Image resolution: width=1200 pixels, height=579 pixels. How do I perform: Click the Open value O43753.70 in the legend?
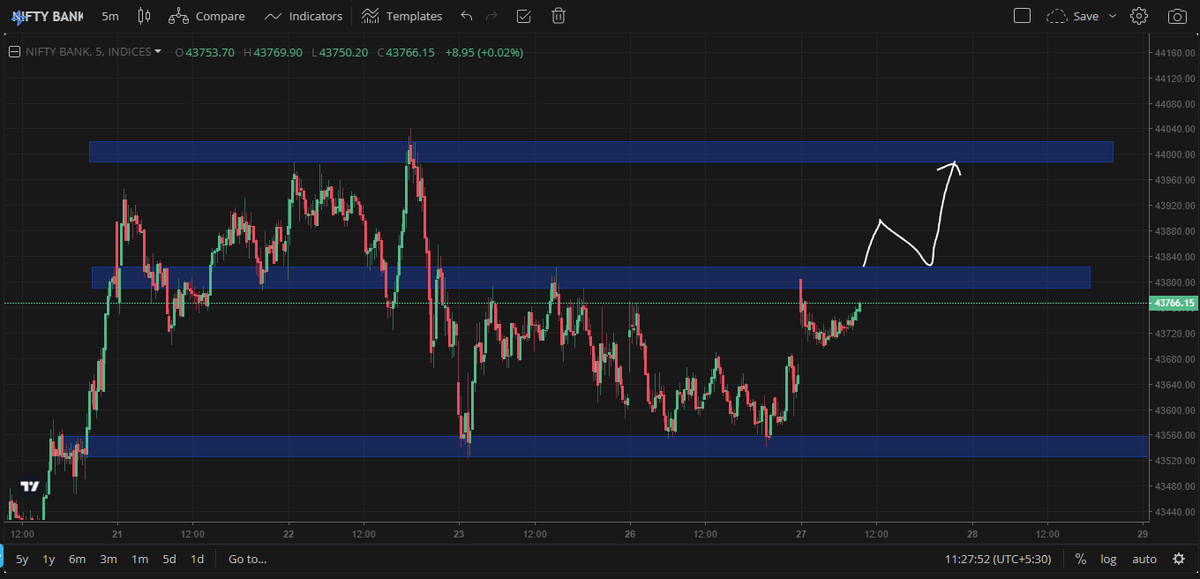(x=205, y=52)
